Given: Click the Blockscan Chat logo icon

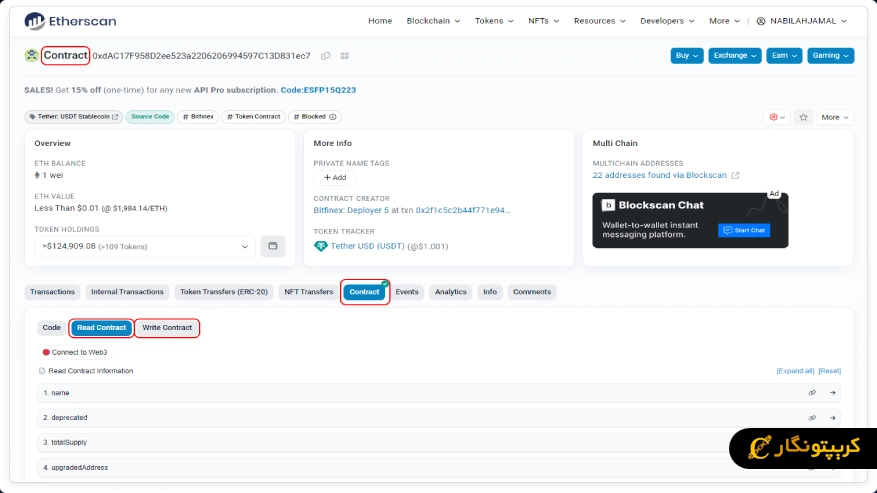Looking at the screenshot, I should pyautogui.click(x=608, y=205).
